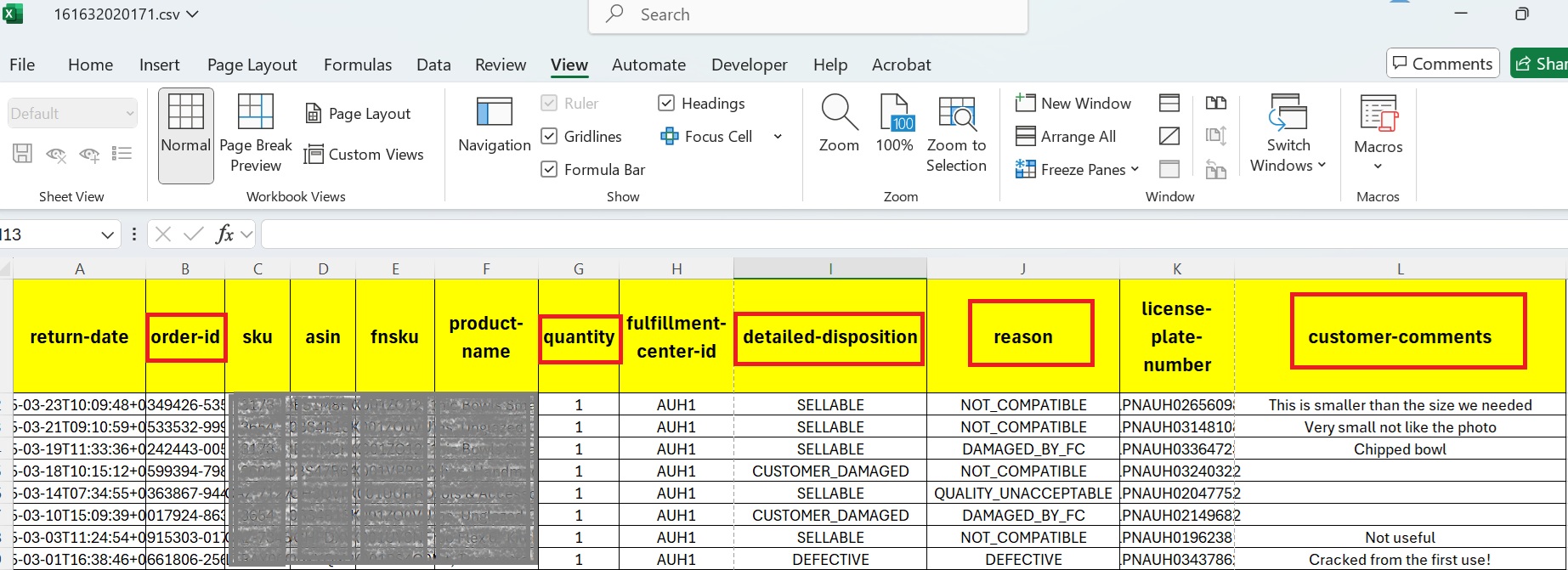Open the Automate tab
1568x570 pixels.
648,65
